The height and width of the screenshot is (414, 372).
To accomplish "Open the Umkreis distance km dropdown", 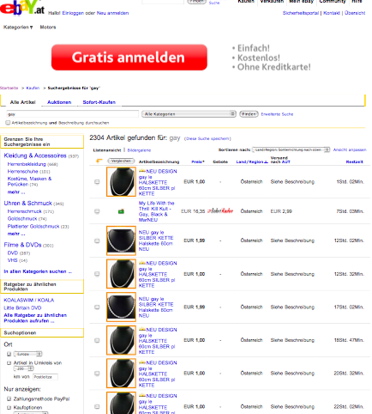I will click(x=24, y=369).
